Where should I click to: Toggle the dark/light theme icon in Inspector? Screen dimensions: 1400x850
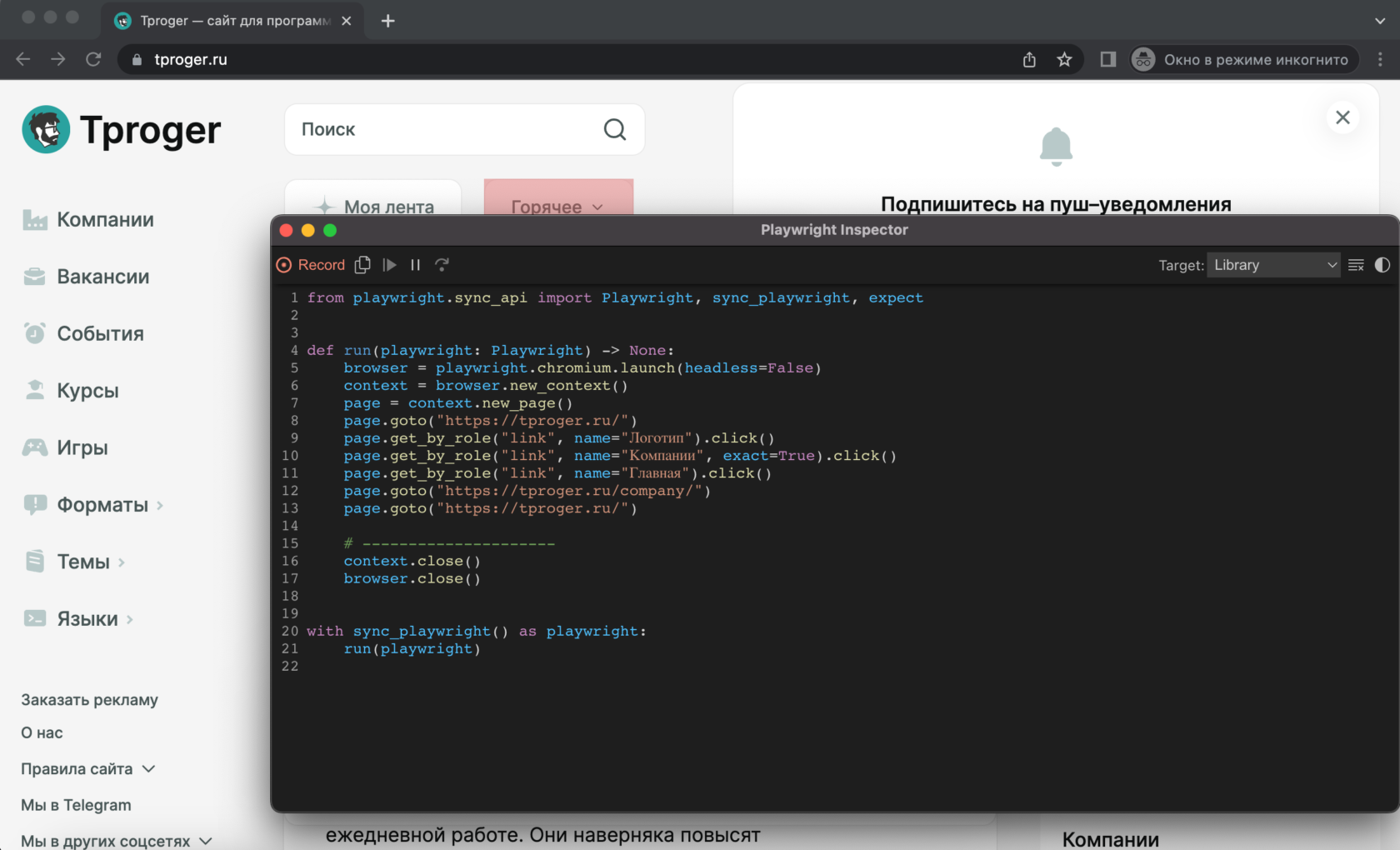tap(1382, 265)
